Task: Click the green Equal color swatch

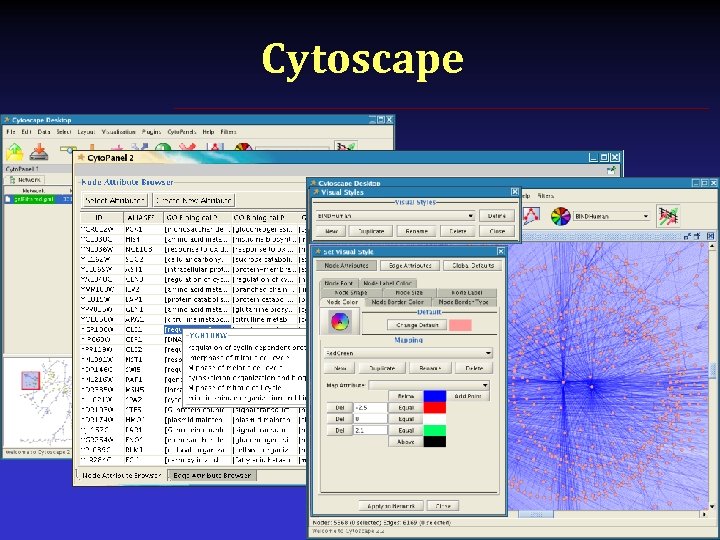Action: point(434,430)
